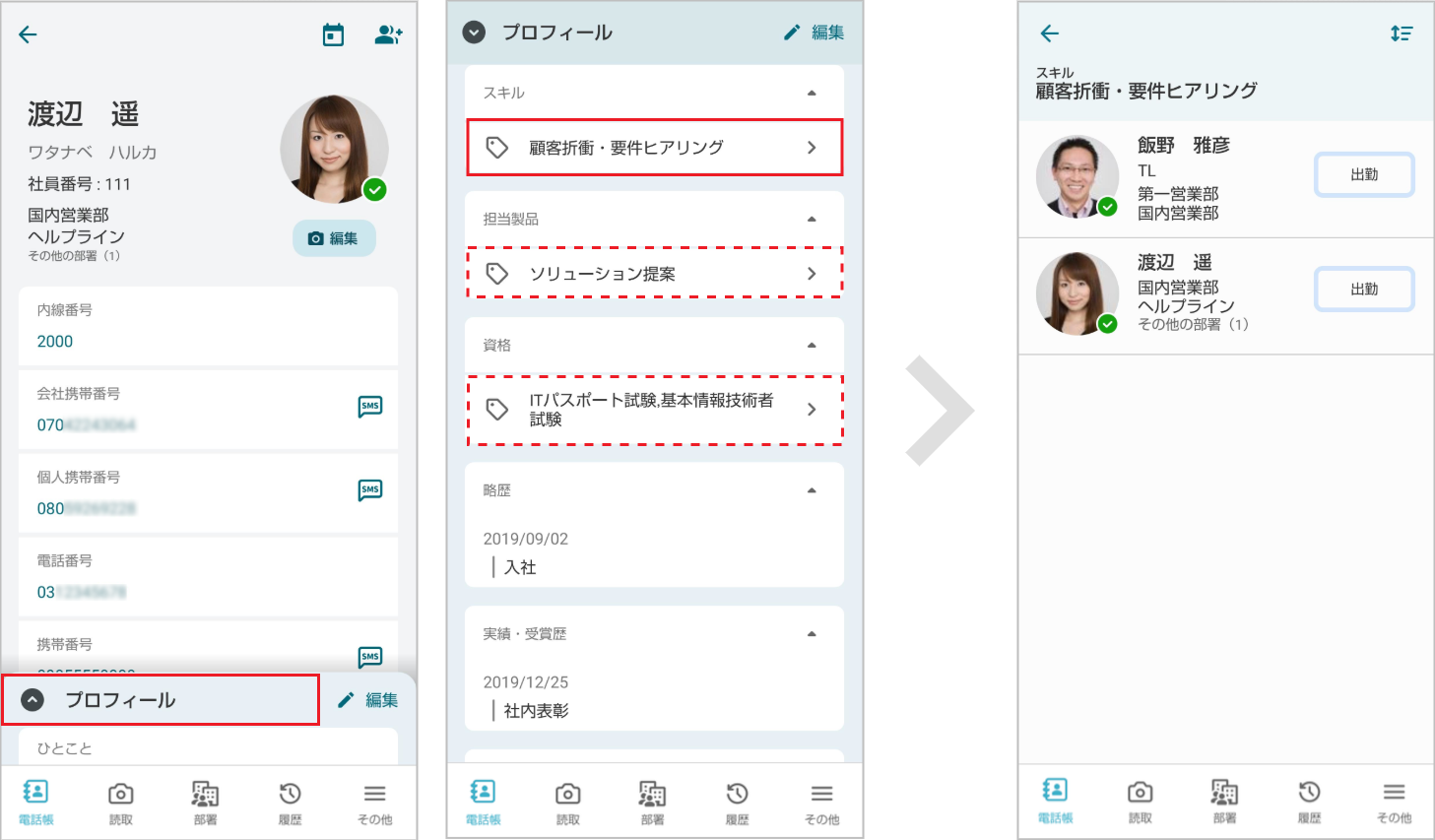Screen dimensions: 1435x840
Task: Collapse the 資格 section
Action: click(x=812, y=345)
